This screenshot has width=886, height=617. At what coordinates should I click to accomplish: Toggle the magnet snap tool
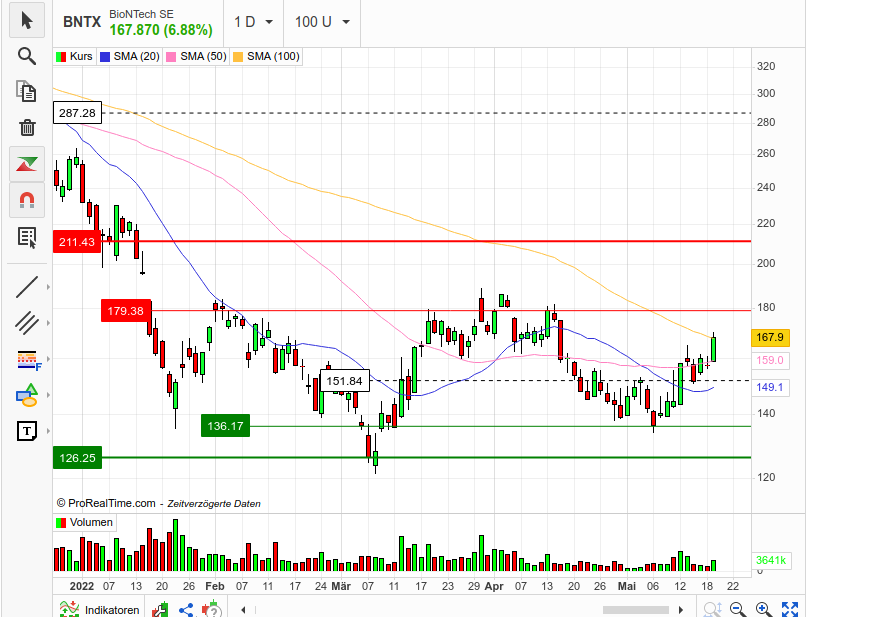point(27,200)
